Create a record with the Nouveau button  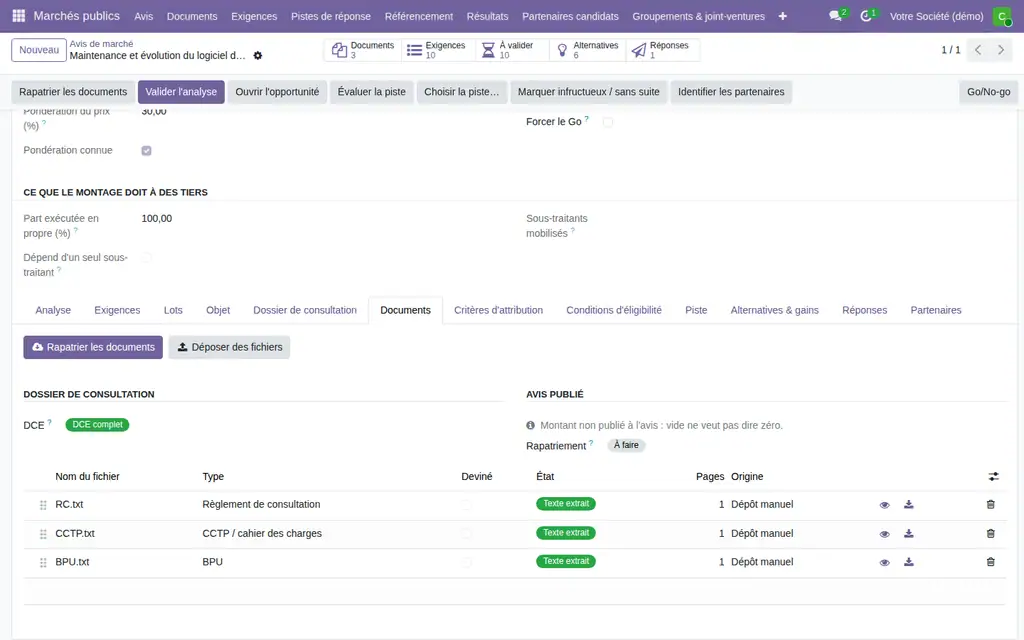coord(39,50)
